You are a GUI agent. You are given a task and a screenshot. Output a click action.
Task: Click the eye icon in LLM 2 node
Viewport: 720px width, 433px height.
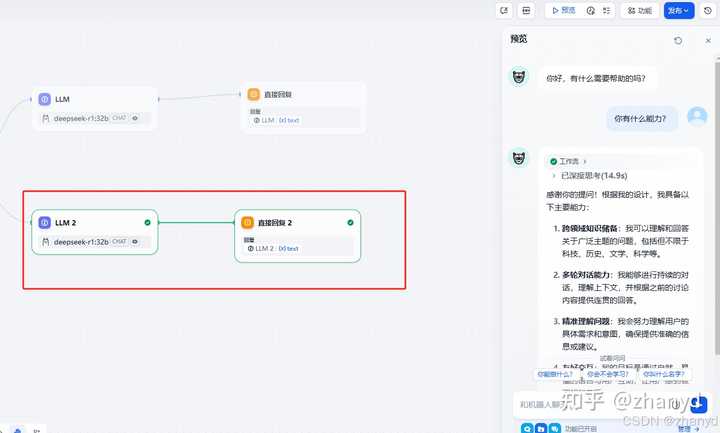point(135,242)
